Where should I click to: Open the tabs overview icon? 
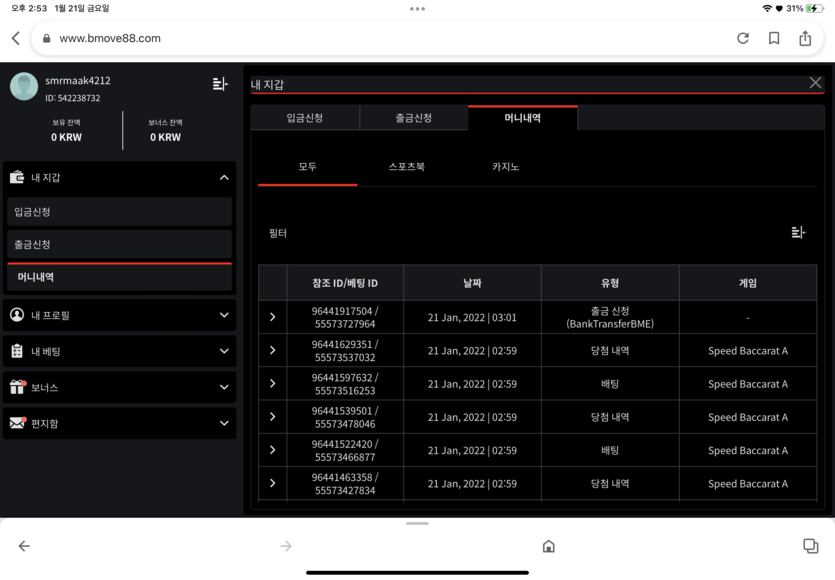(811, 546)
